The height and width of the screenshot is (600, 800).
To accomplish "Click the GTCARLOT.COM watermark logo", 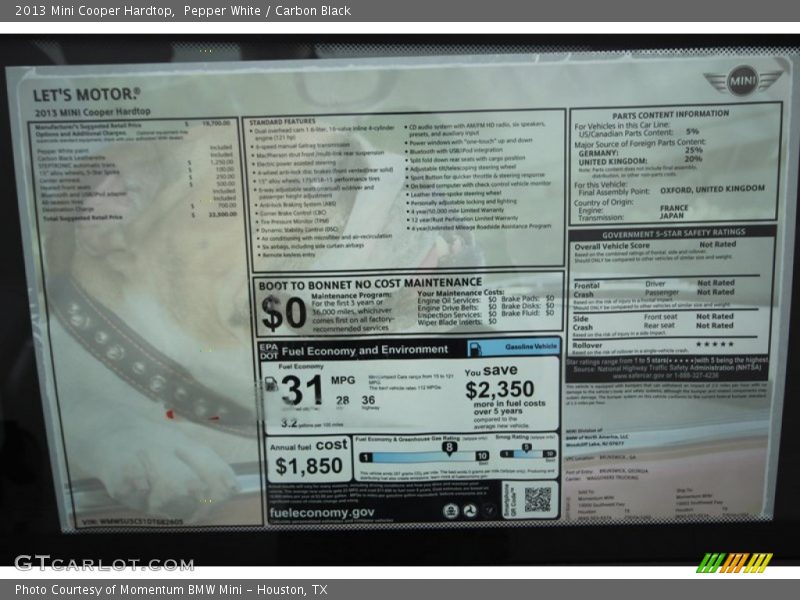I will pyautogui.click(x=104, y=563).
